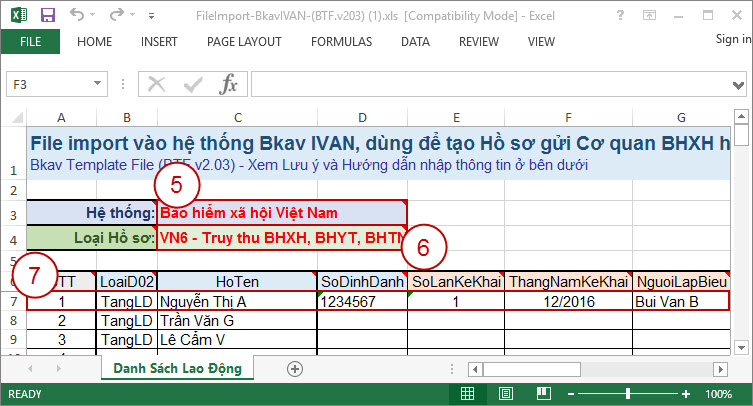Save the workbook with the floppy icon

click(48, 15)
